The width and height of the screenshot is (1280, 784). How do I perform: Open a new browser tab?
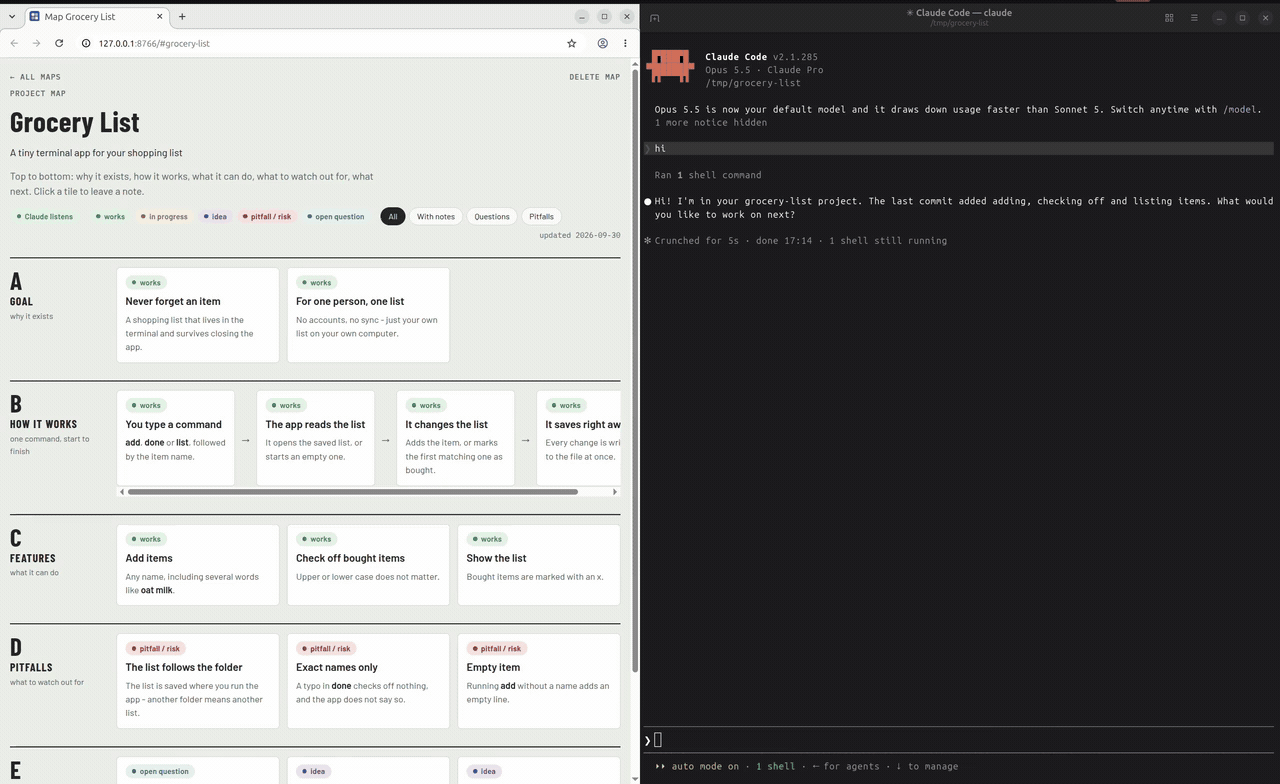181,16
